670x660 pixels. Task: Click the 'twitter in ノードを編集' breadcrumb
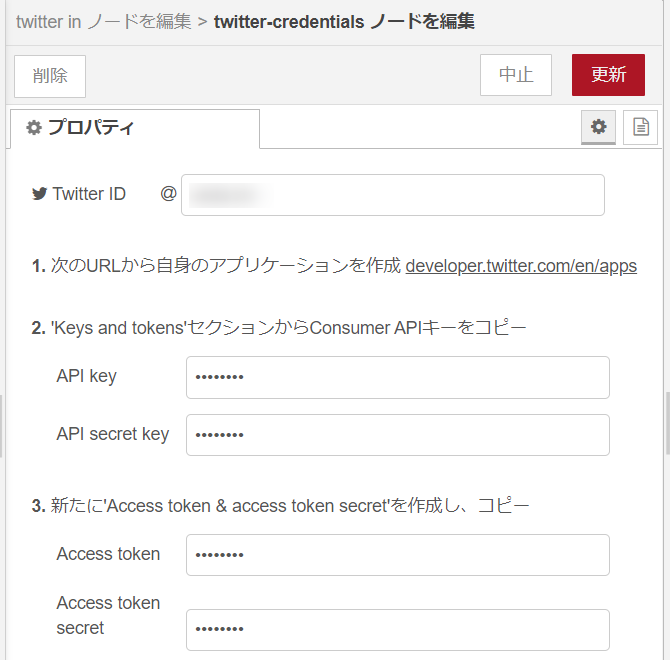tap(103, 21)
